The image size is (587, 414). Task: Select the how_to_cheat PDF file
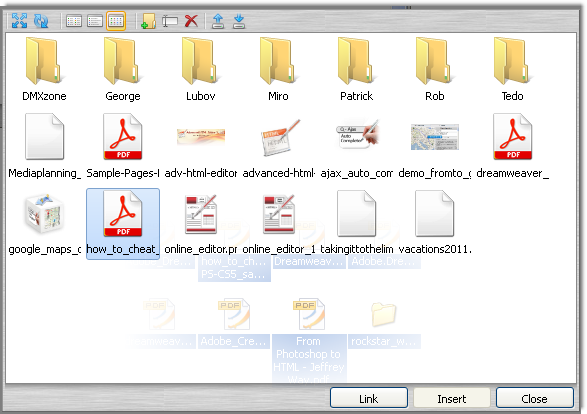(x=123, y=223)
